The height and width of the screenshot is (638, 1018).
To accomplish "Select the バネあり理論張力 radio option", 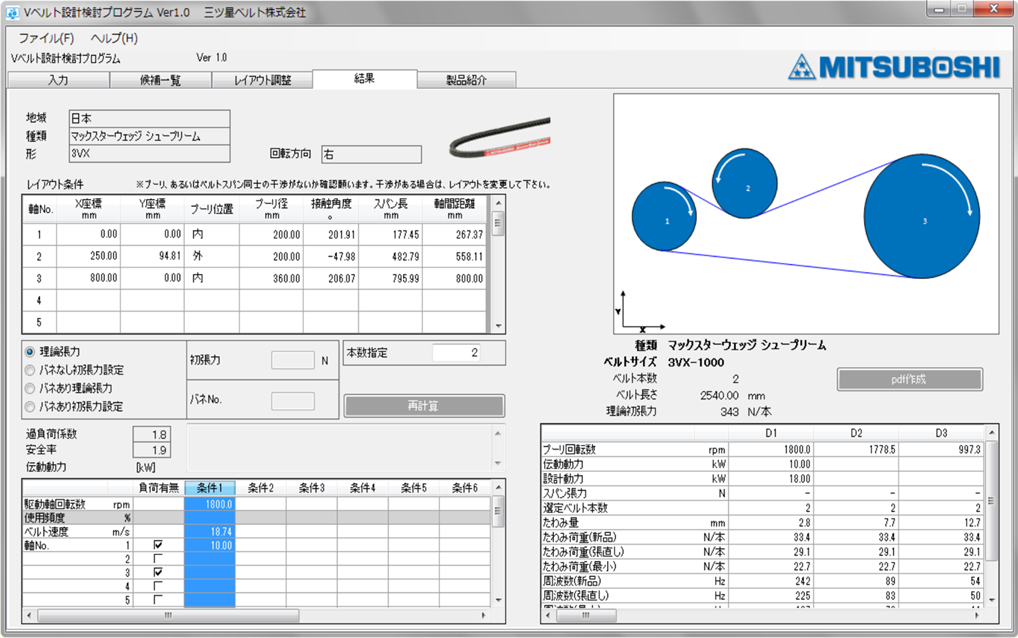I will click(x=30, y=388).
